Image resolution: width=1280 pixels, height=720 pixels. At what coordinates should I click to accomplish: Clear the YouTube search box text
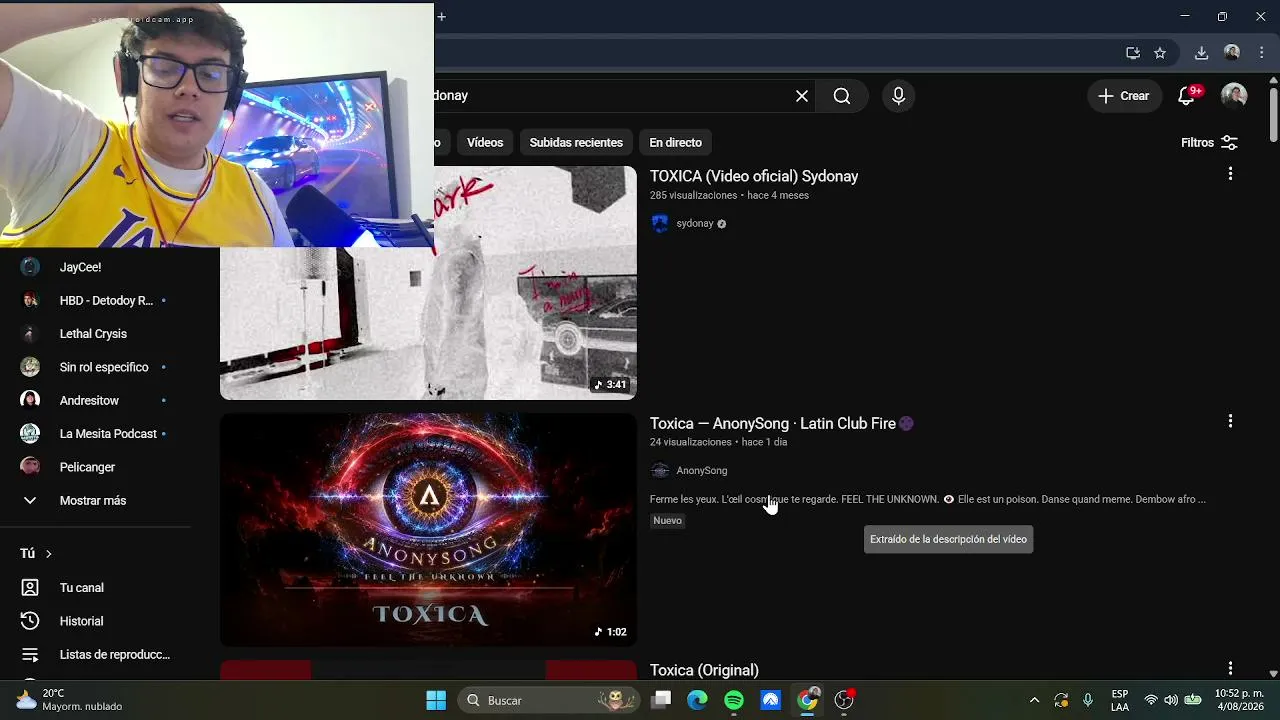click(802, 96)
